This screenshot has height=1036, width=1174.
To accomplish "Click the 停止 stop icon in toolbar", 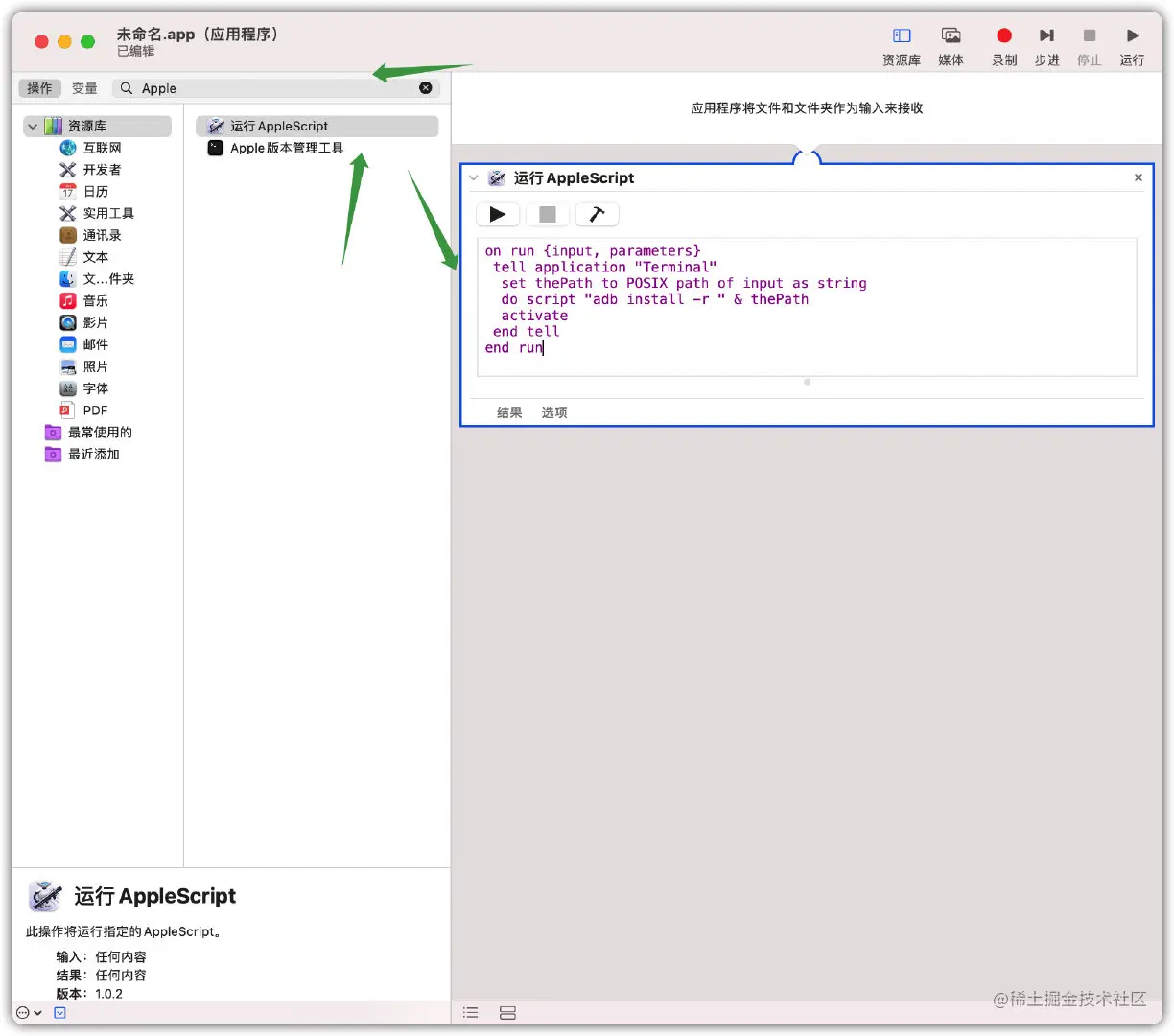I will 1090,35.
